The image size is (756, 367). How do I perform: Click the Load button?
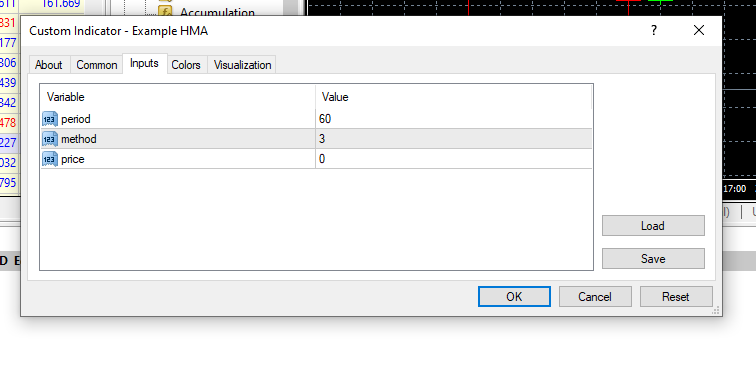click(653, 226)
